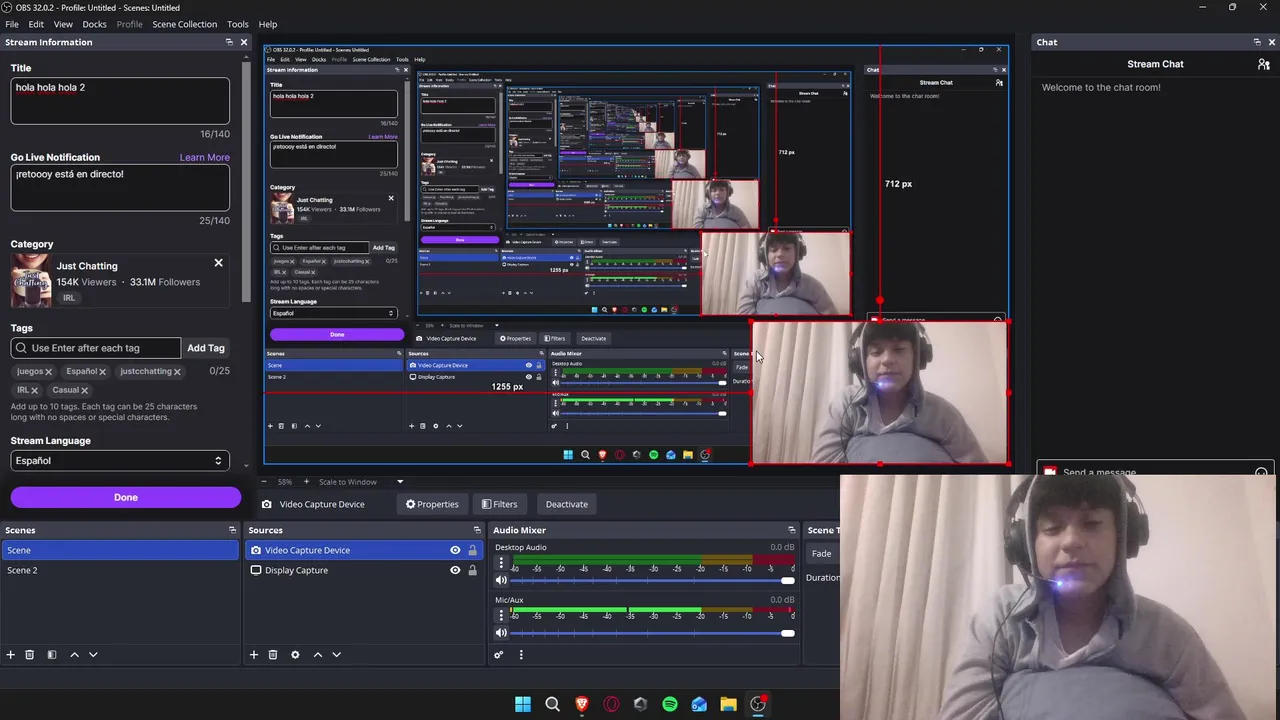Remove the juegos tag
Screen dimensions: 1280x720
pos(48,372)
